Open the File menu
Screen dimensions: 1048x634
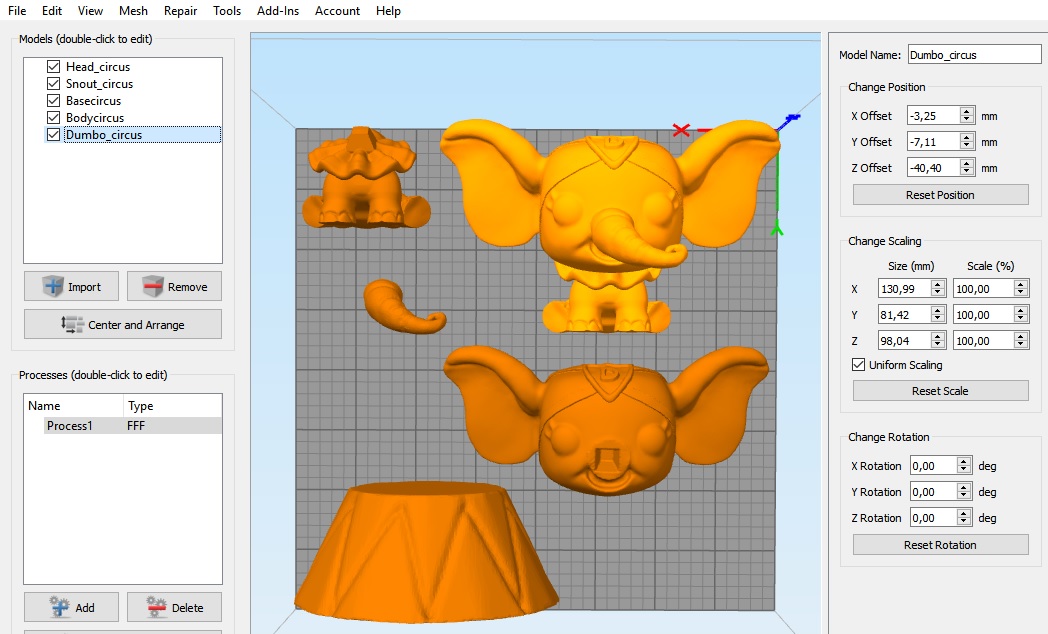[x=17, y=11]
